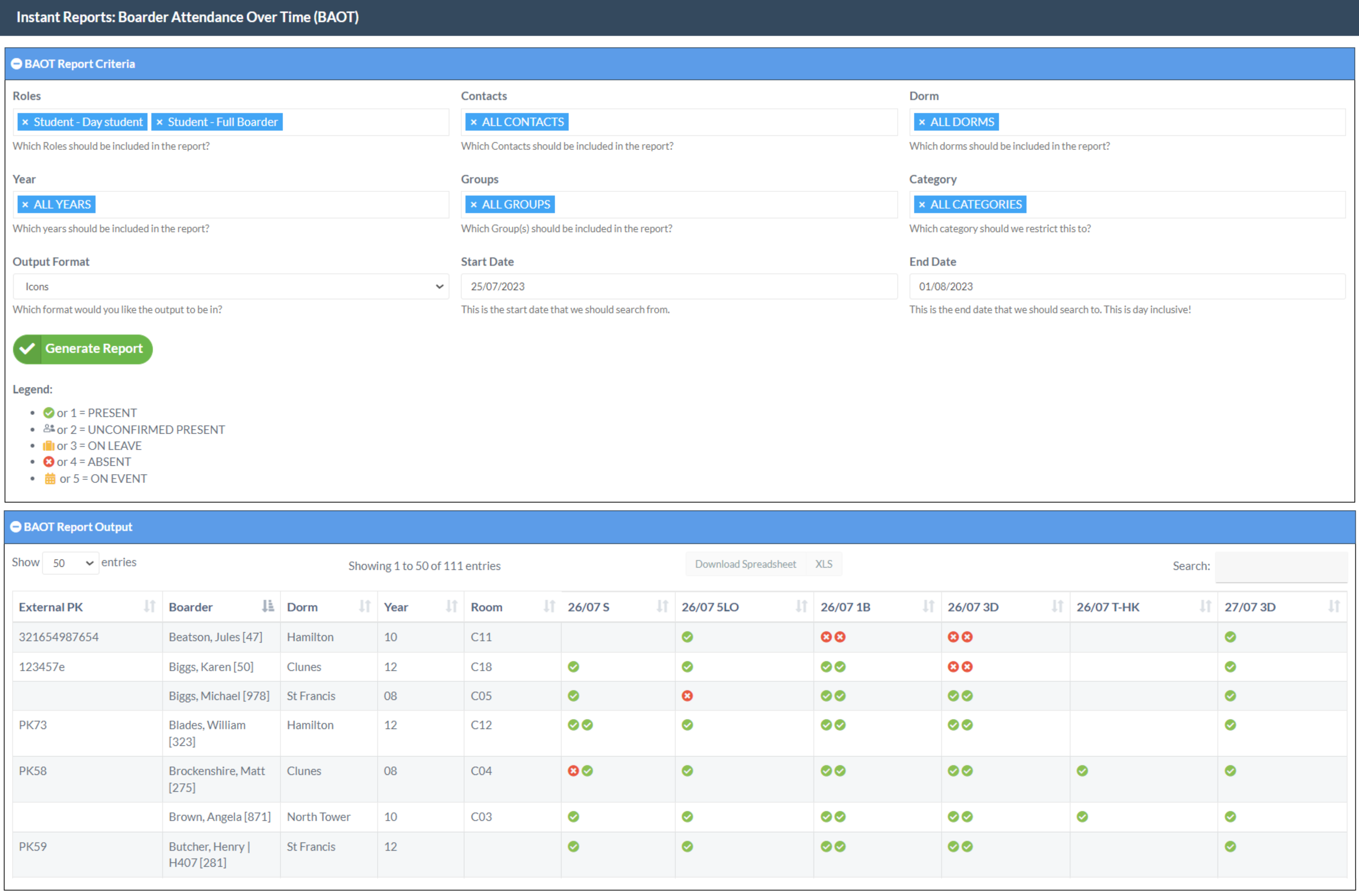The width and height of the screenshot is (1359, 896).
Task: Sort the 26/07 5LO column
Action: tap(801, 606)
